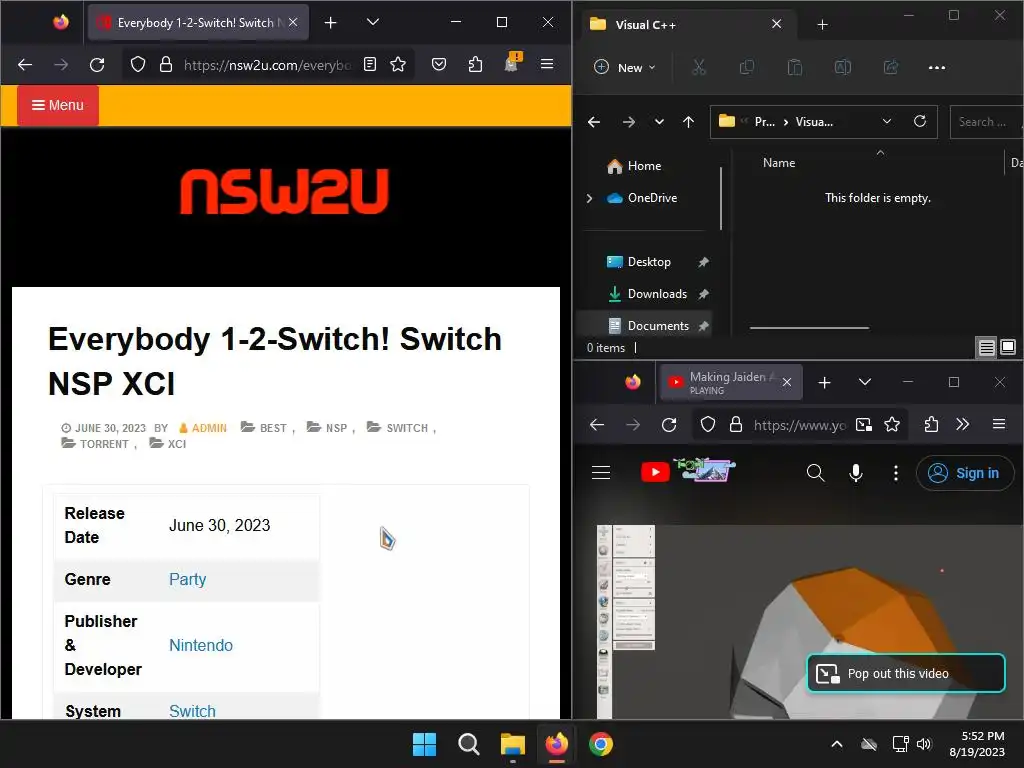Viewport: 1024px width, 768px height.
Task: Click the padlock icon beside nsw2u URL
Action: click(x=166, y=65)
